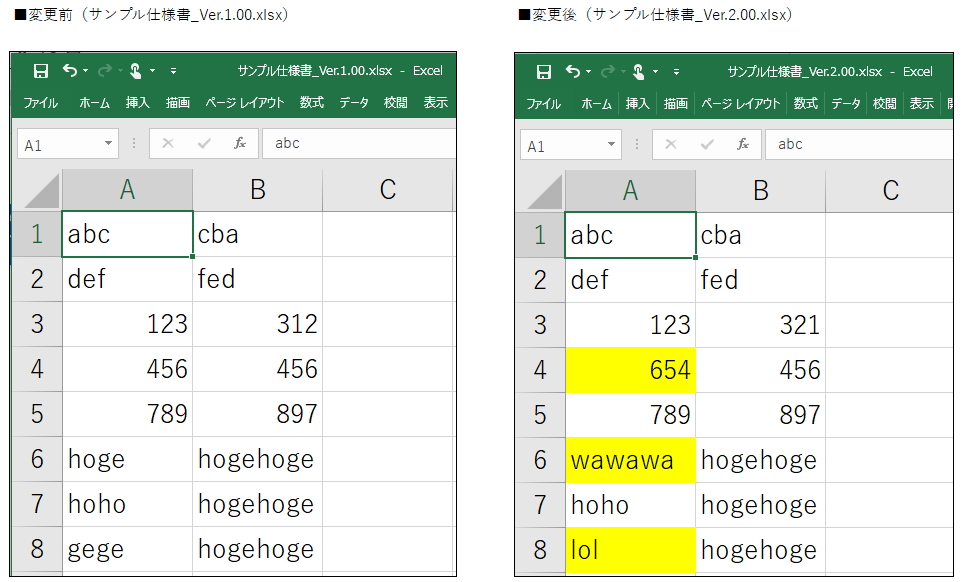Click insert function fx icon in Ver.1.00
962x582 pixels.
coord(240,144)
